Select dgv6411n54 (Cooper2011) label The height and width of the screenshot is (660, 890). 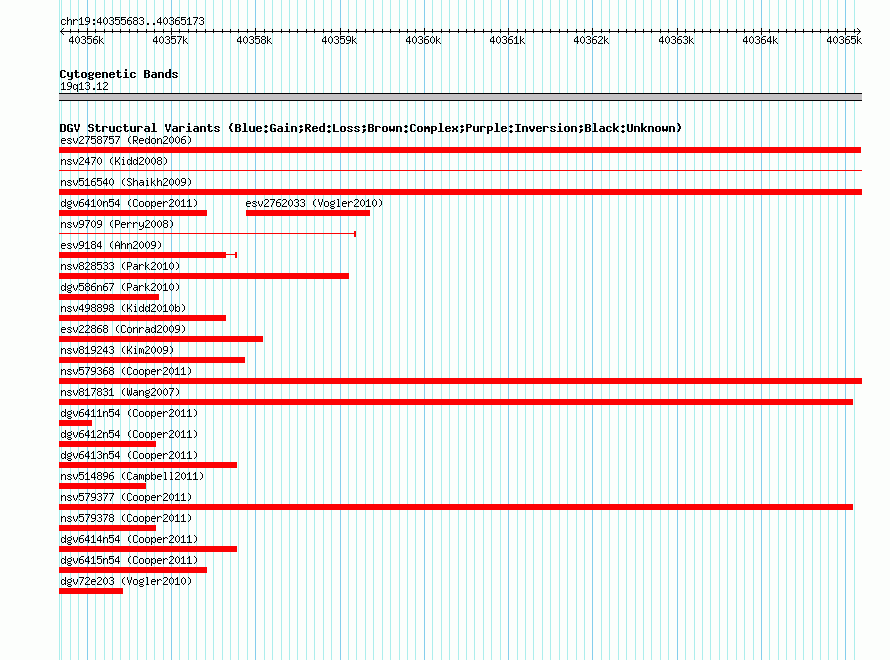coord(129,413)
